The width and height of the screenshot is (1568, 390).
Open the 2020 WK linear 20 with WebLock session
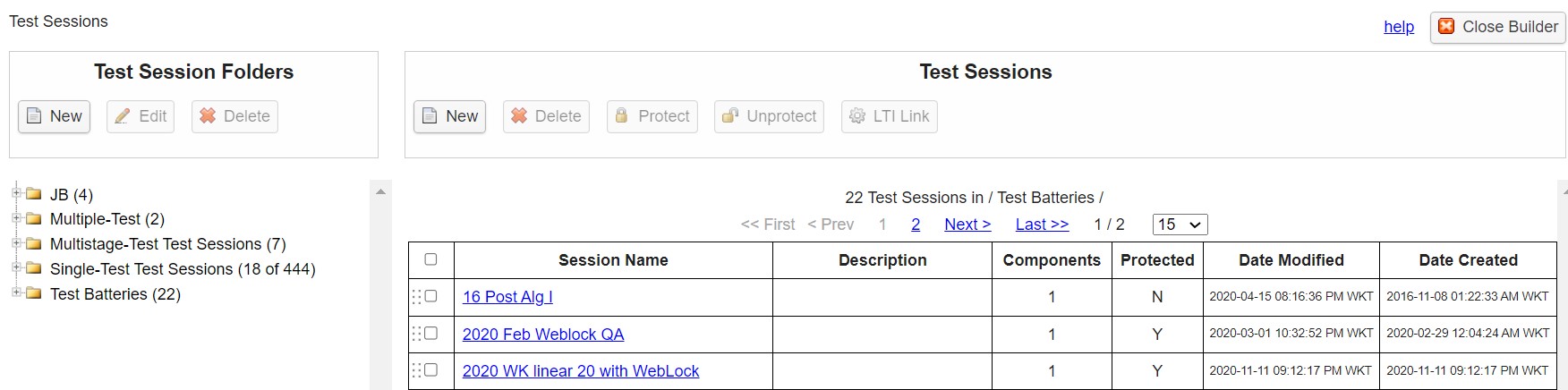pyautogui.click(x=580, y=371)
